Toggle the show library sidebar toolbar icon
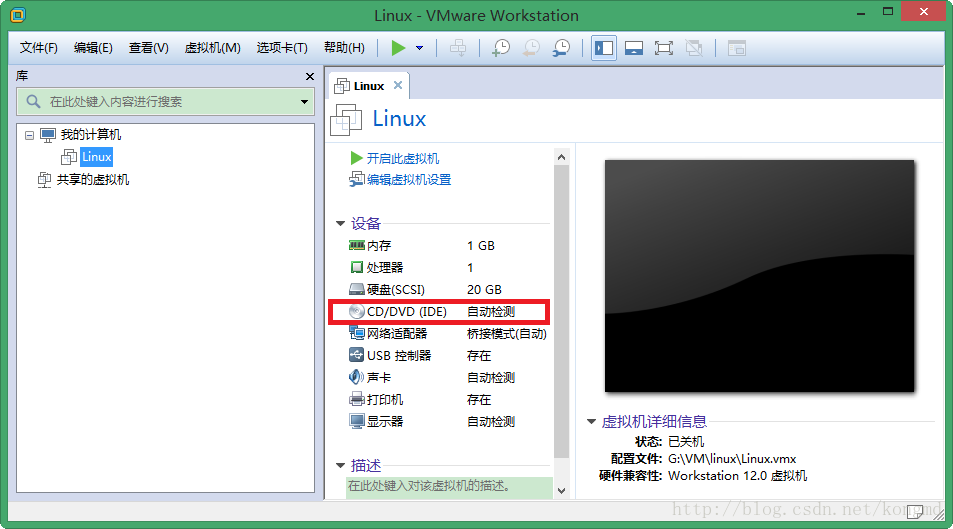Screen dimensions: 953x529 (x=604, y=48)
